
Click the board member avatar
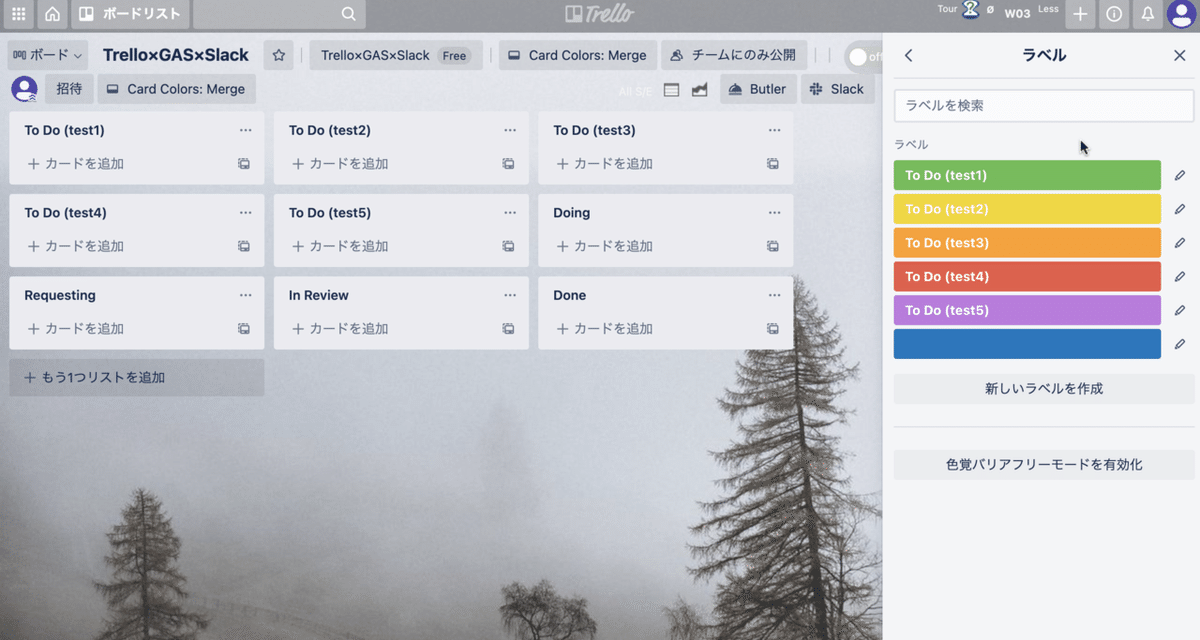[x=24, y=89]
